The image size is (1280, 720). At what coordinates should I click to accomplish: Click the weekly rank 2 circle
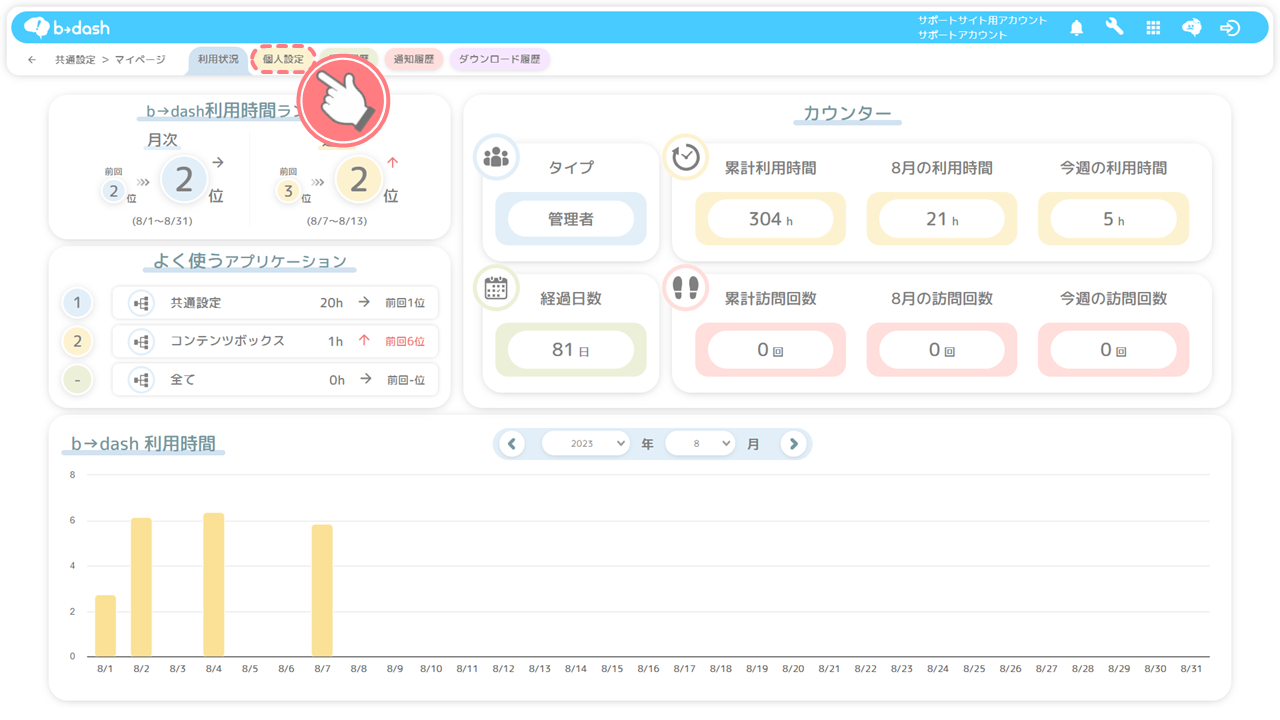pyautogui.click(x=359, y=180)
